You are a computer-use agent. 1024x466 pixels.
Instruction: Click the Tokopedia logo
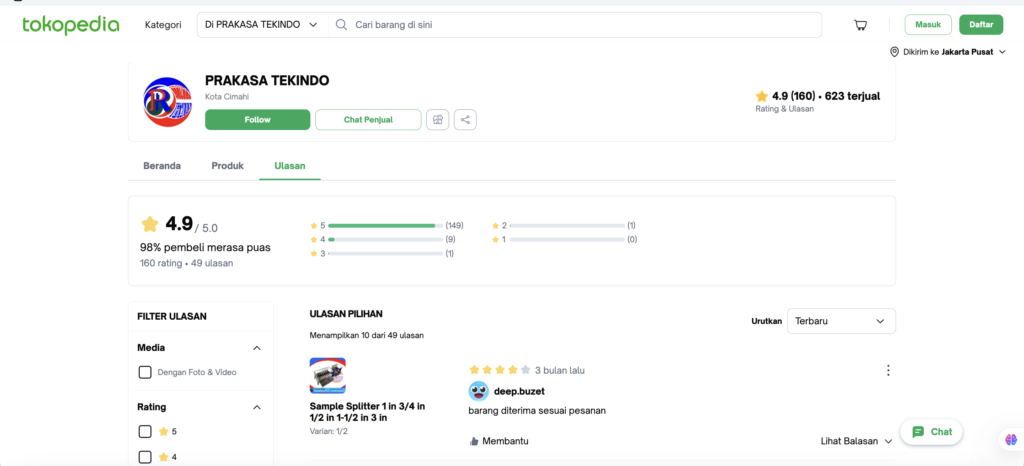pos(71,25)
